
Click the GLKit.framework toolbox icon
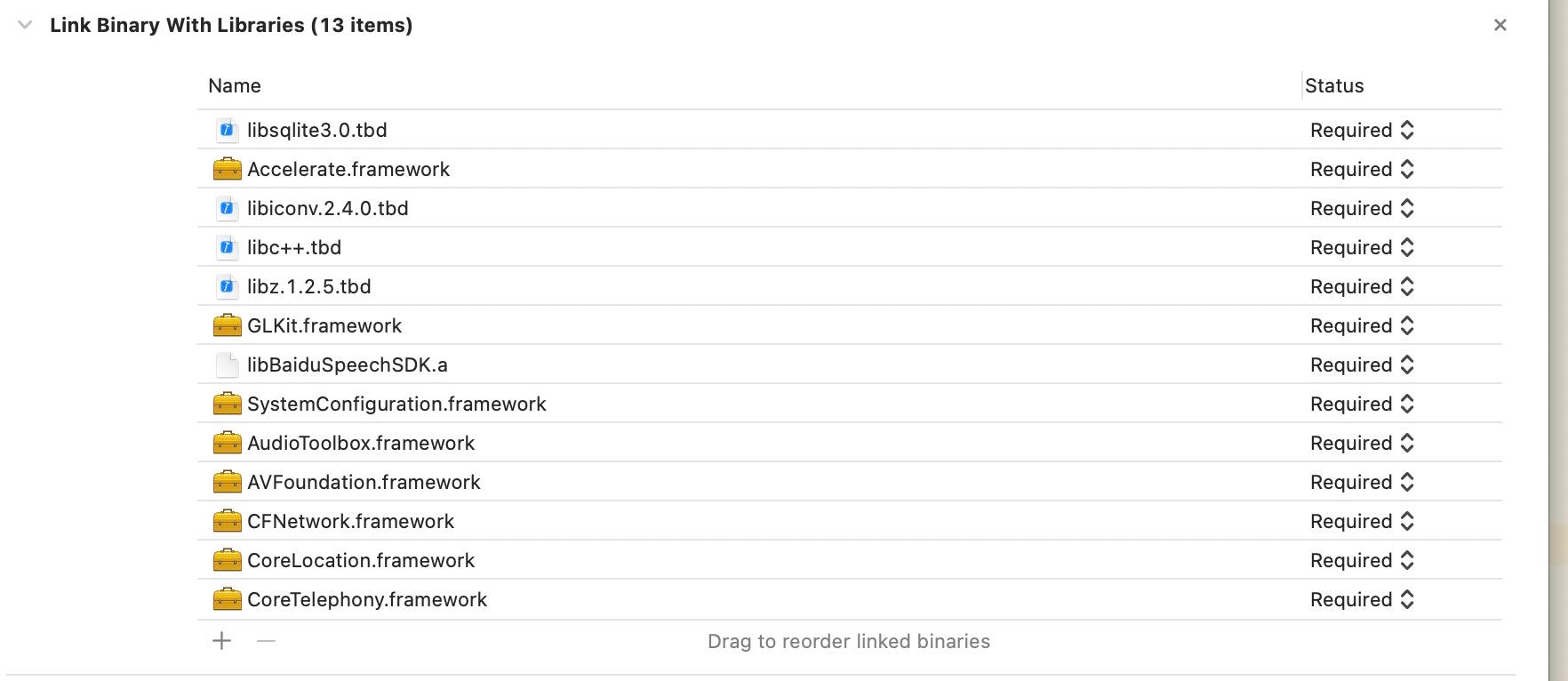pyautogui.click(x=228, y=325)
